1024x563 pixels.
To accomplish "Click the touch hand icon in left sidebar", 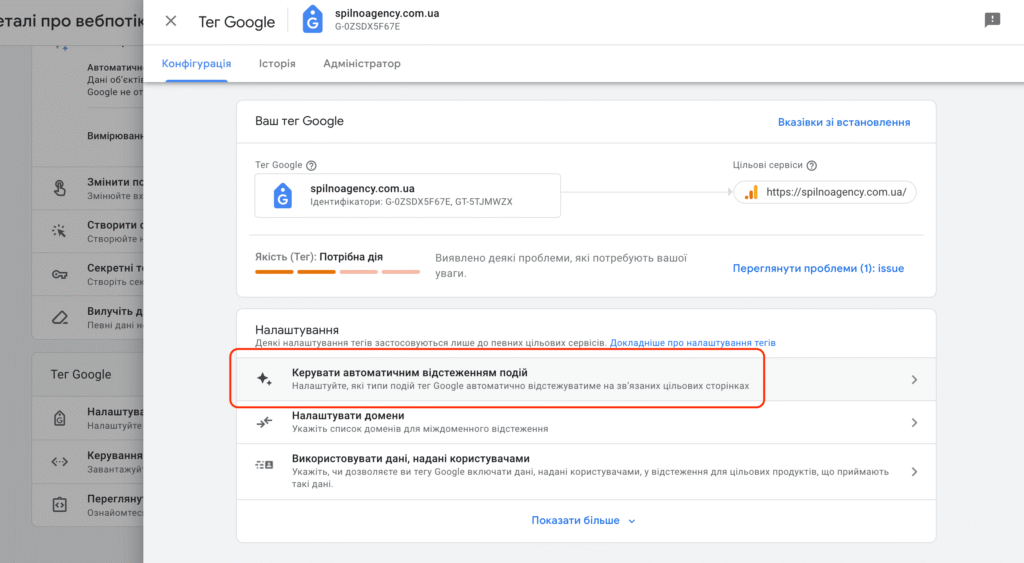I will [x=59, y=188].
